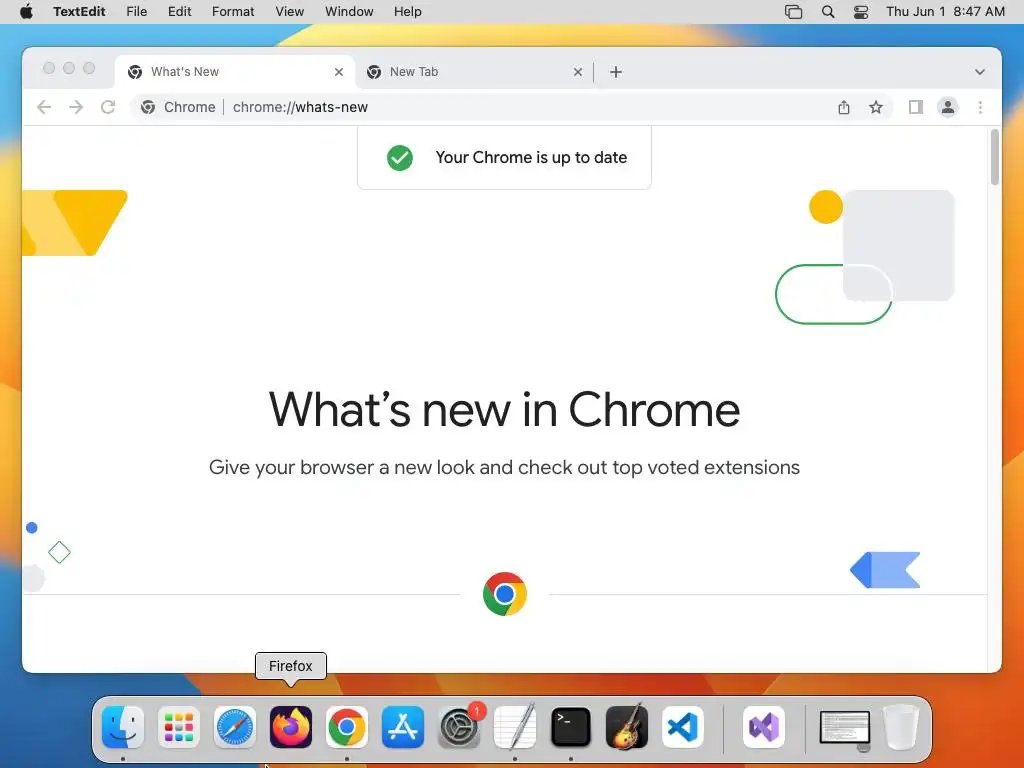This screenshot has height=768, width=1024.
Task: Open the Format menu
Action: (233, 12)
